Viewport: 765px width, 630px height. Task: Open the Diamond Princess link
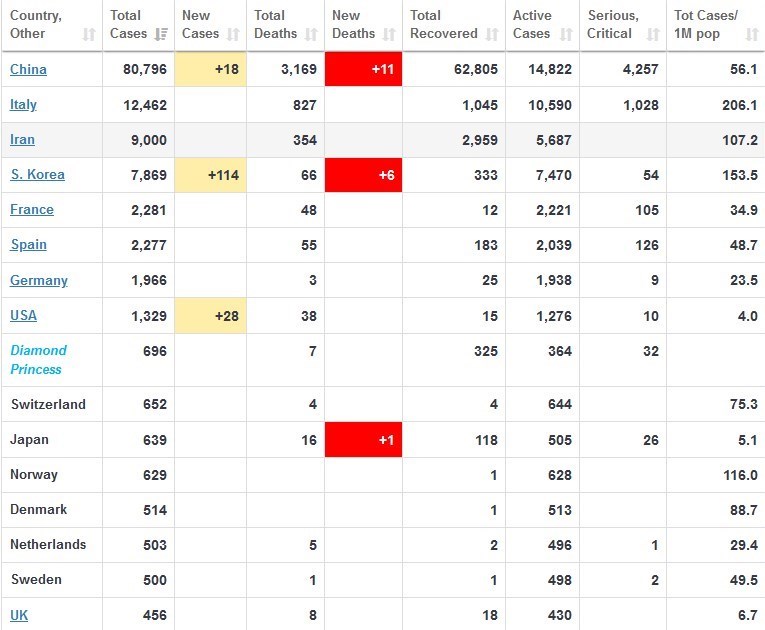[x=38, y=360]
